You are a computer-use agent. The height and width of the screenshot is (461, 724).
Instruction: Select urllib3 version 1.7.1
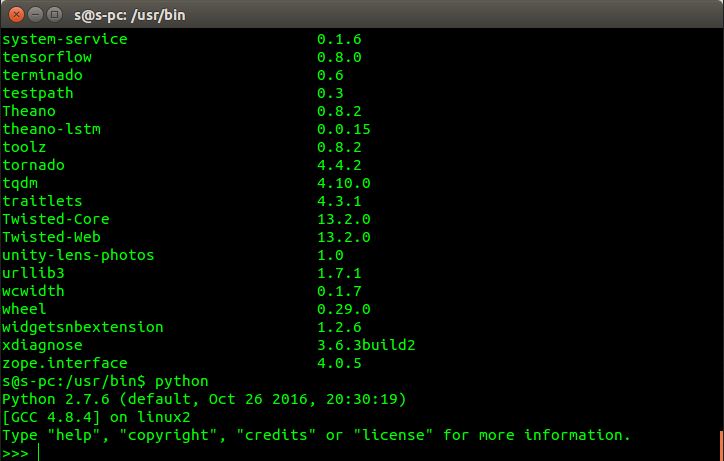(339, 273)
